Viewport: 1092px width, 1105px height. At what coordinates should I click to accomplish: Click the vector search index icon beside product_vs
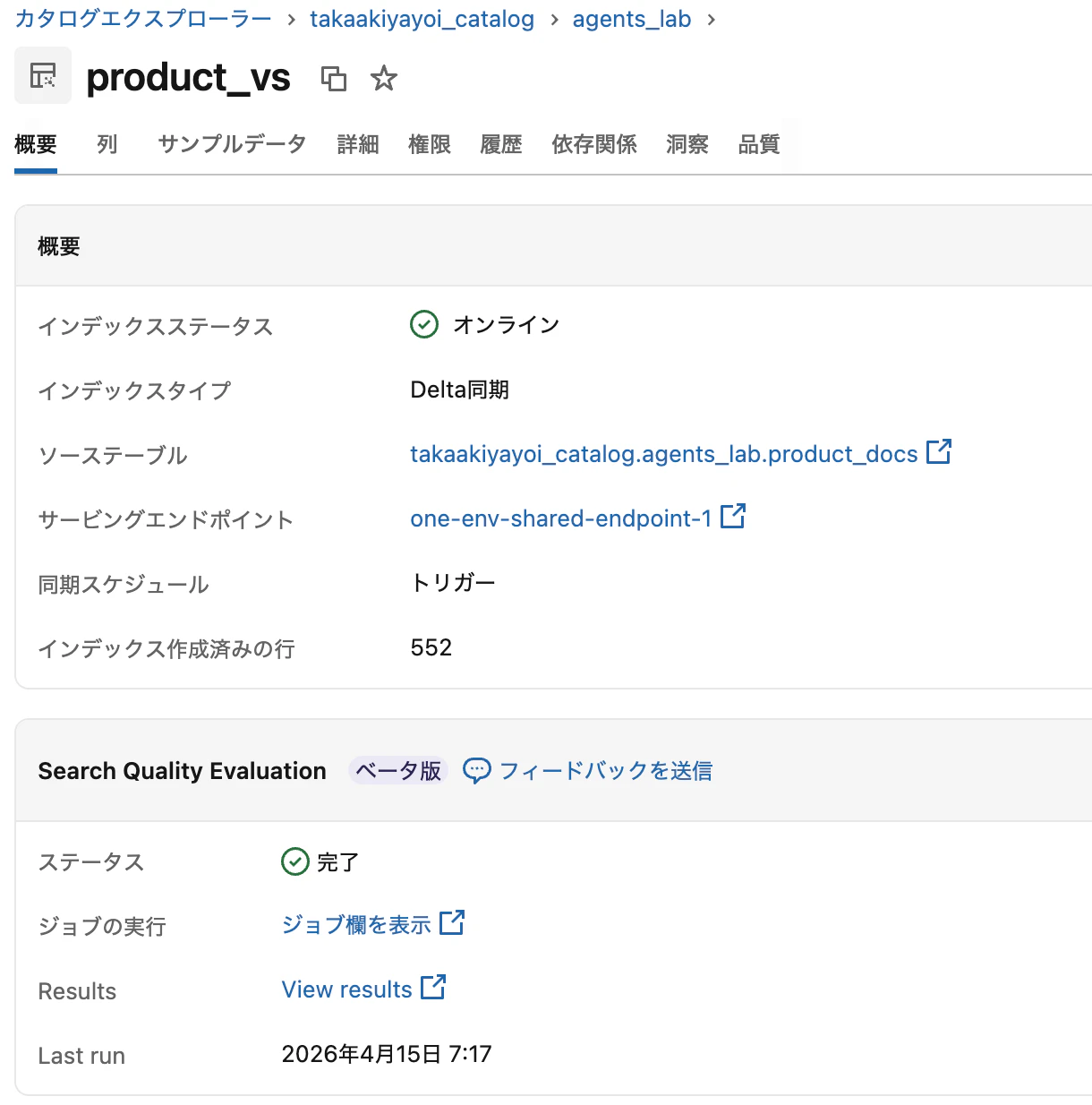(x=42, y=75)
